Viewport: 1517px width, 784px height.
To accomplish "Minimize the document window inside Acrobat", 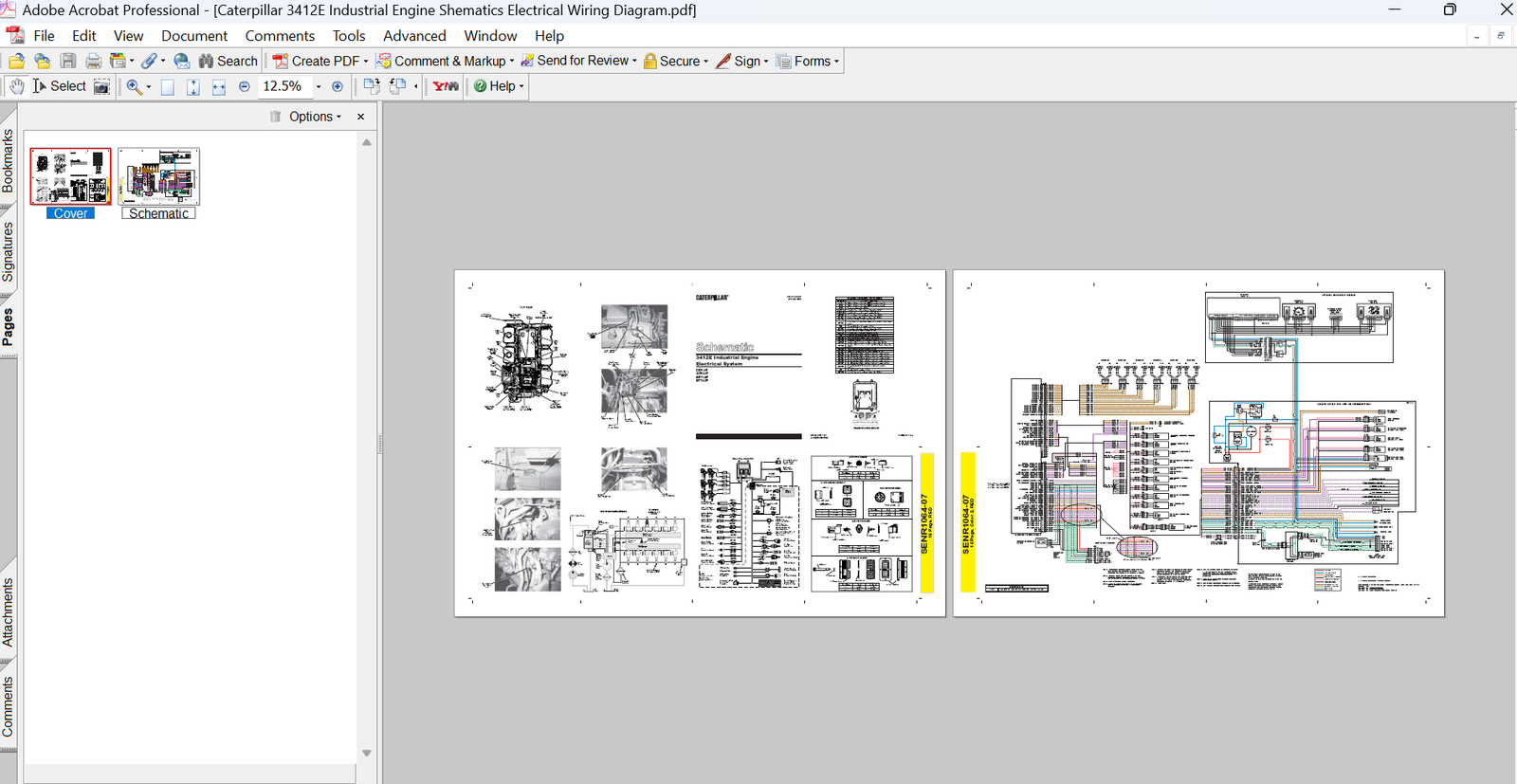I will coord(1477,36).
